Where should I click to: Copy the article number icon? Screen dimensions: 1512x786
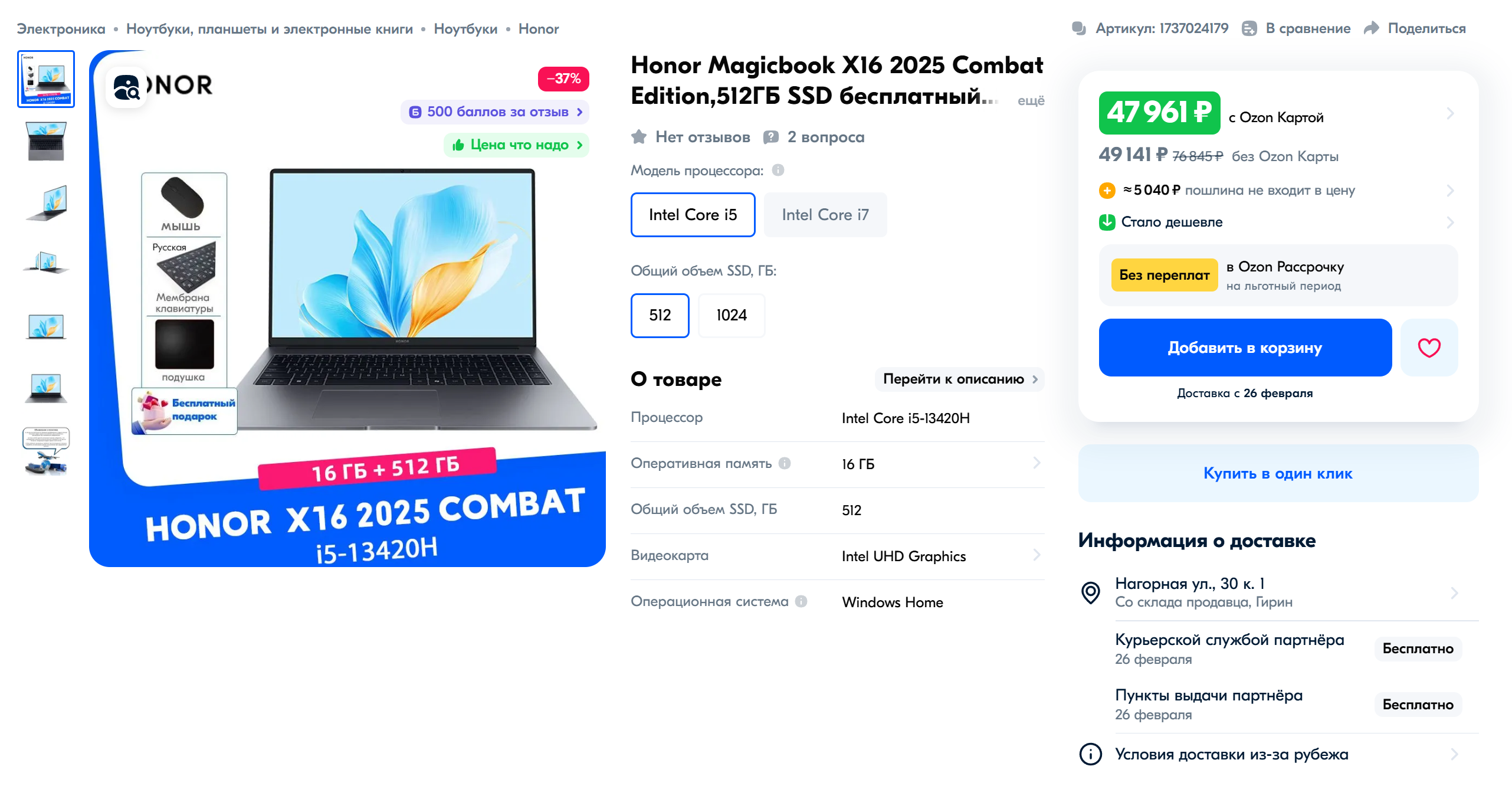(x=1079, y=28)
